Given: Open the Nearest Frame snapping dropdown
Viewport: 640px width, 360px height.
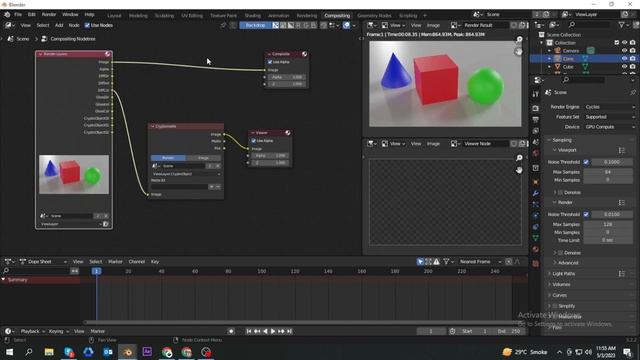Looking at the screenshot, I should (480, 262).
